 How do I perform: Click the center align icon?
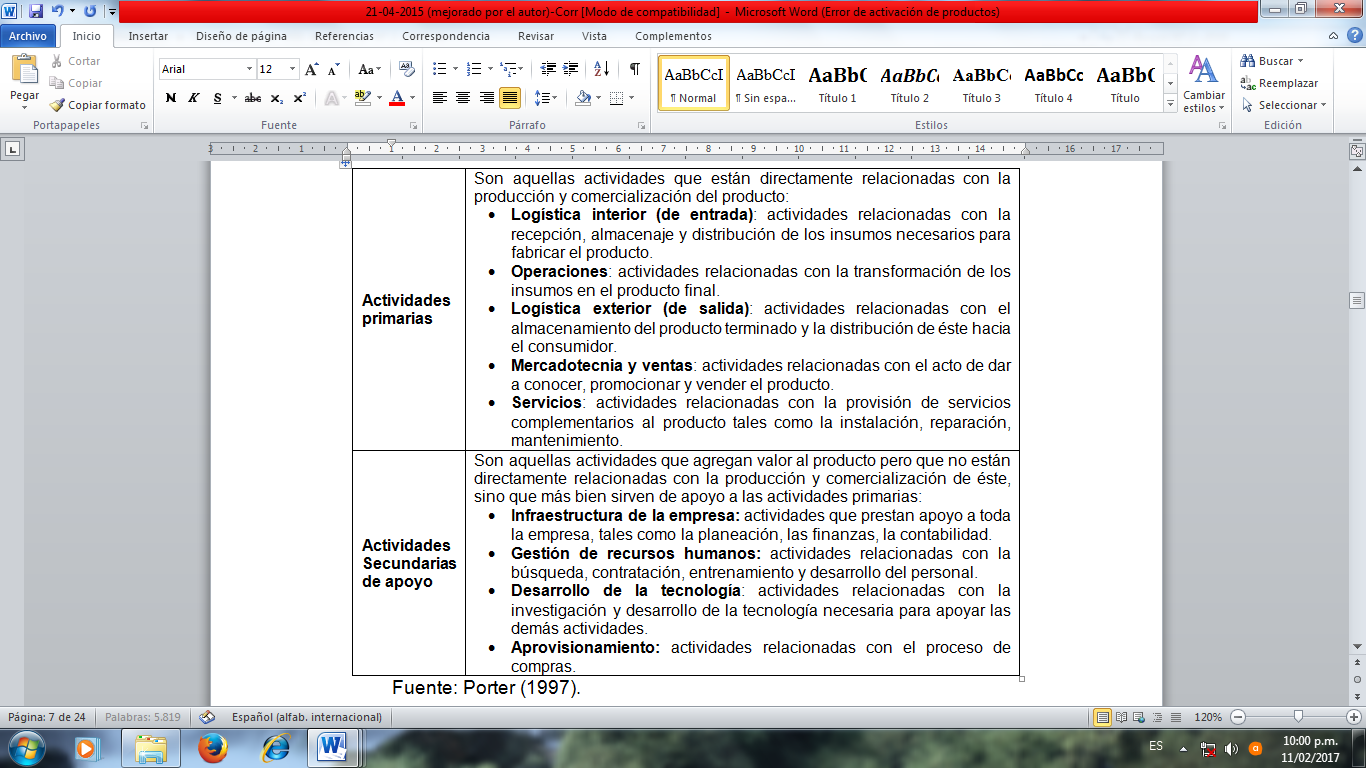pyautogui.click(x=463, y=98)
